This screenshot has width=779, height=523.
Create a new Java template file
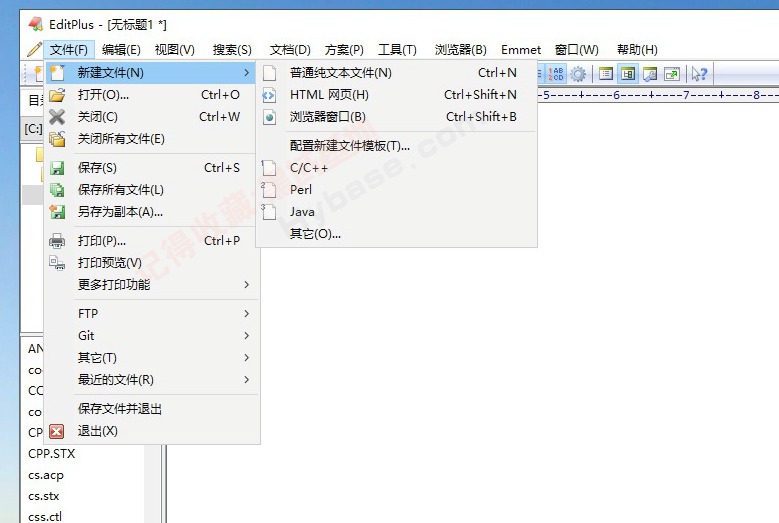click(x=396, y=212)
